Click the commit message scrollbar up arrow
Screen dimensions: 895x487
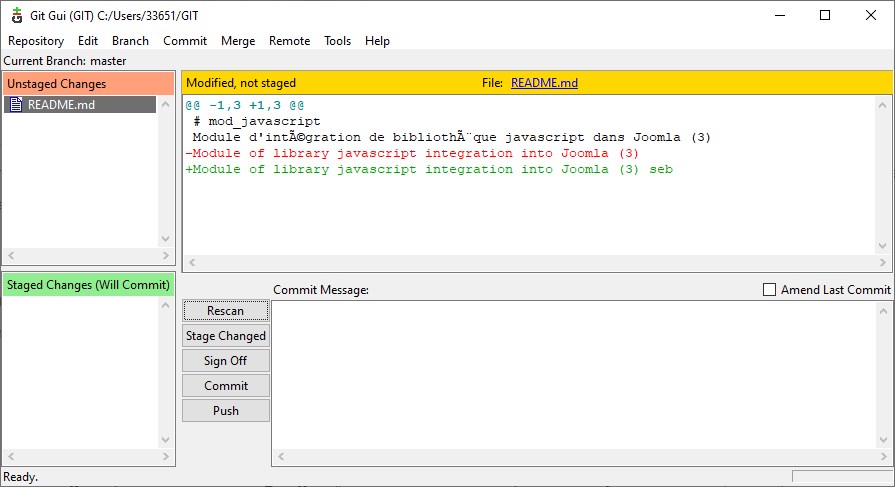[x=883, y=311]
